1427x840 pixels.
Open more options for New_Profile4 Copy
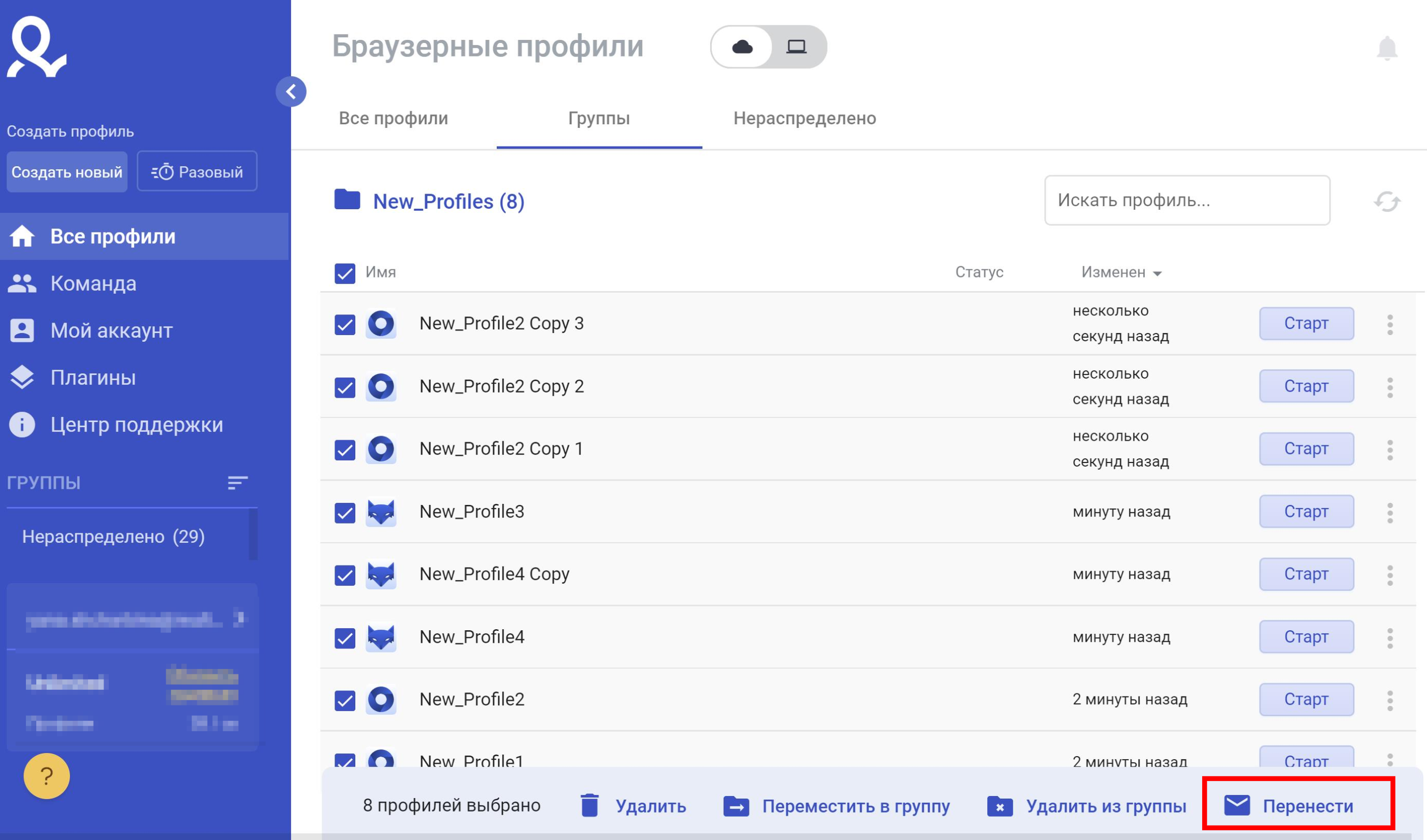[1390, 575]
